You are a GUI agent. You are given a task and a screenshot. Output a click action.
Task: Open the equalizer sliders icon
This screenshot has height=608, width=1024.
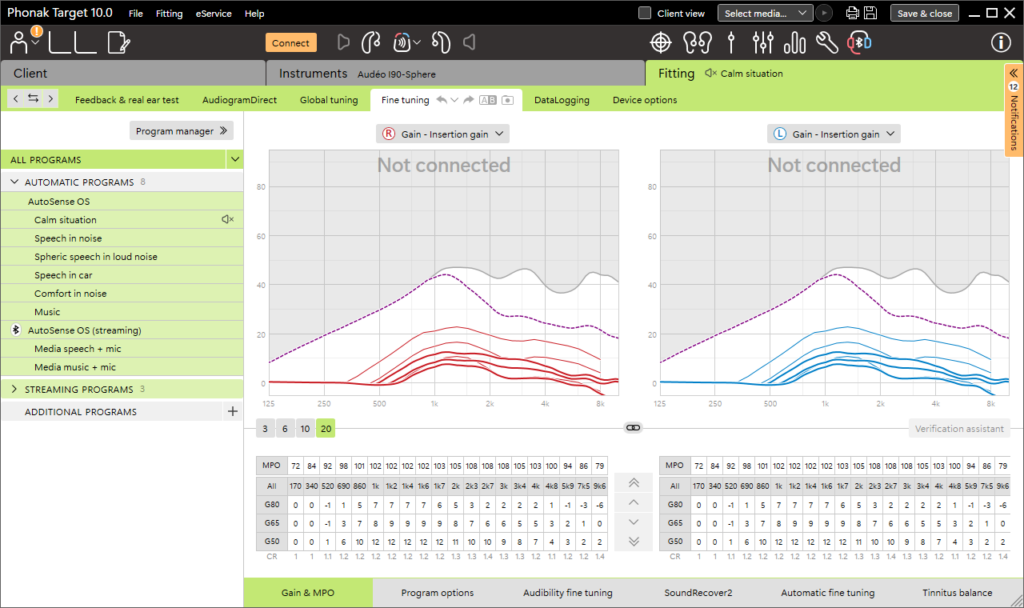point(763,43)
